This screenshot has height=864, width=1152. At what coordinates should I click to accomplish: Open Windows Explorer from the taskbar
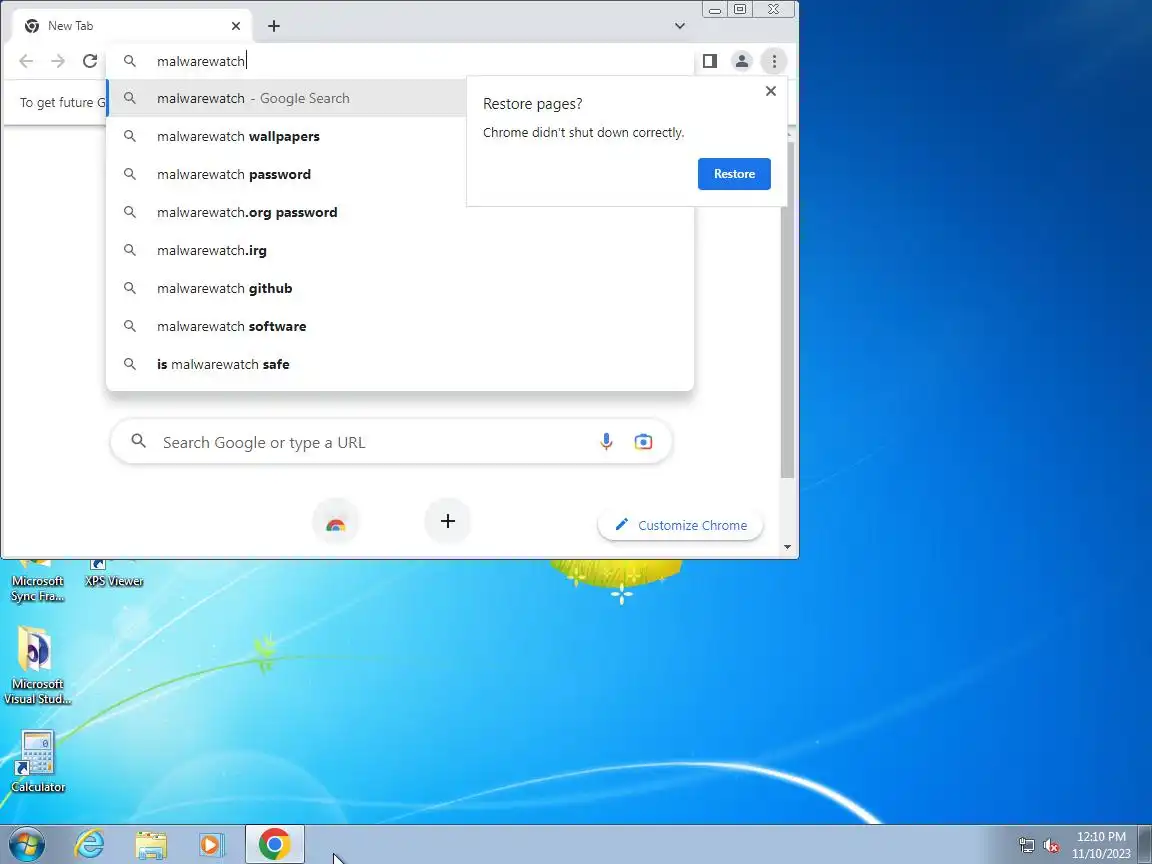151,845
